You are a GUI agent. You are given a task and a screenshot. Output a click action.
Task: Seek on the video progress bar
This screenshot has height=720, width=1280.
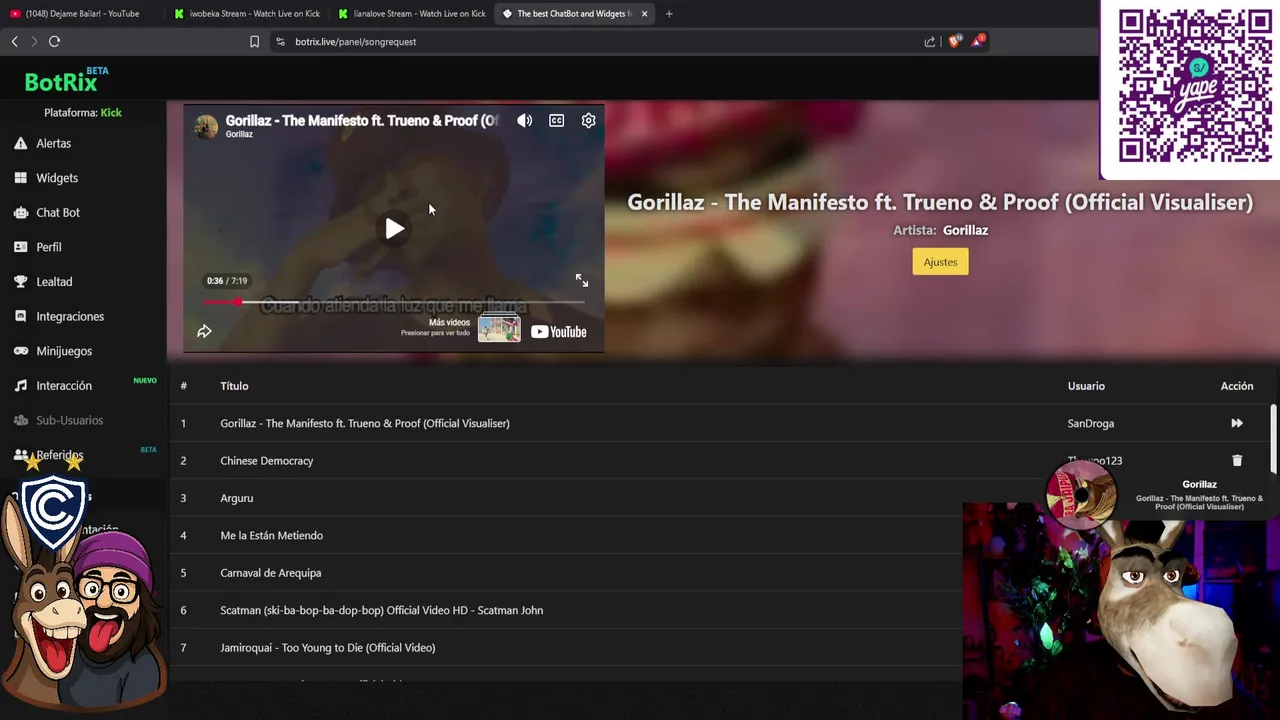click(x=394, y=302)
